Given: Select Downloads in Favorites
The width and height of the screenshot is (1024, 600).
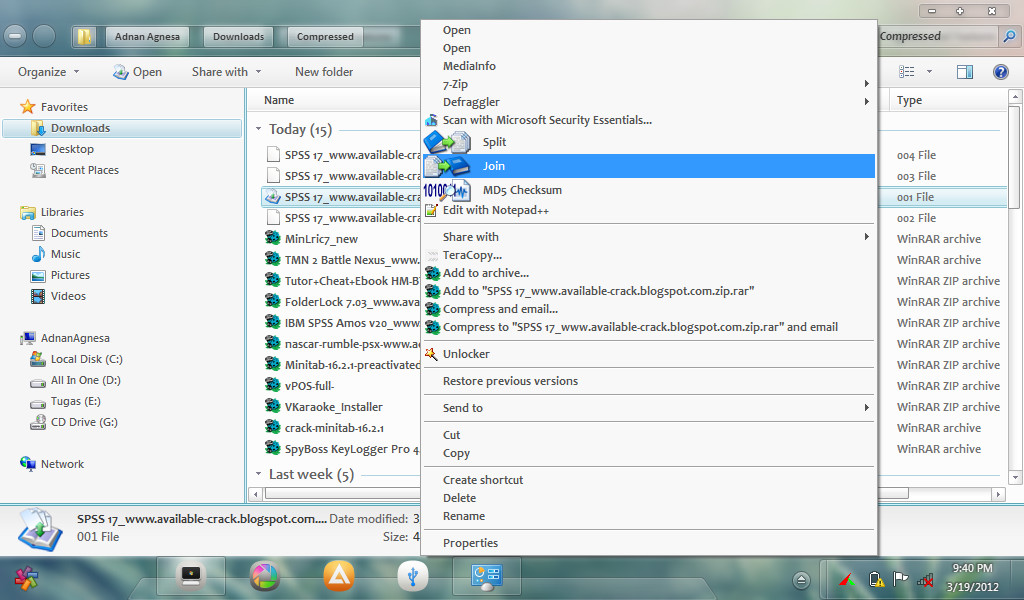Looking at the screenshot, I should tap(122, 128).
